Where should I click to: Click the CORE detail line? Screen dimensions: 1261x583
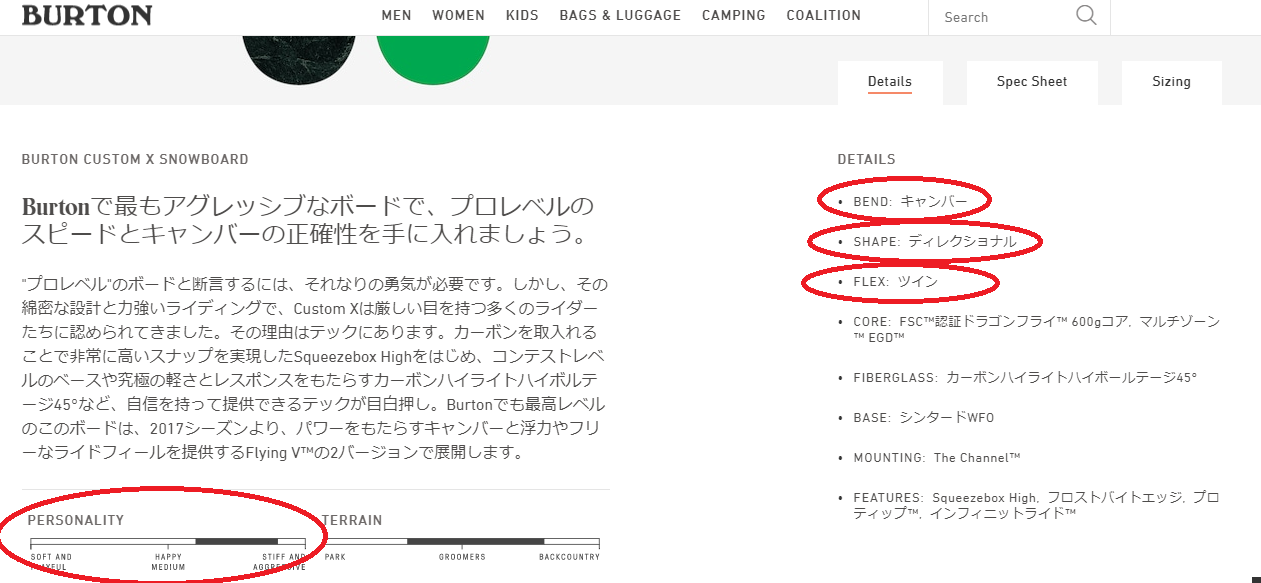[x=1036, y=329]
